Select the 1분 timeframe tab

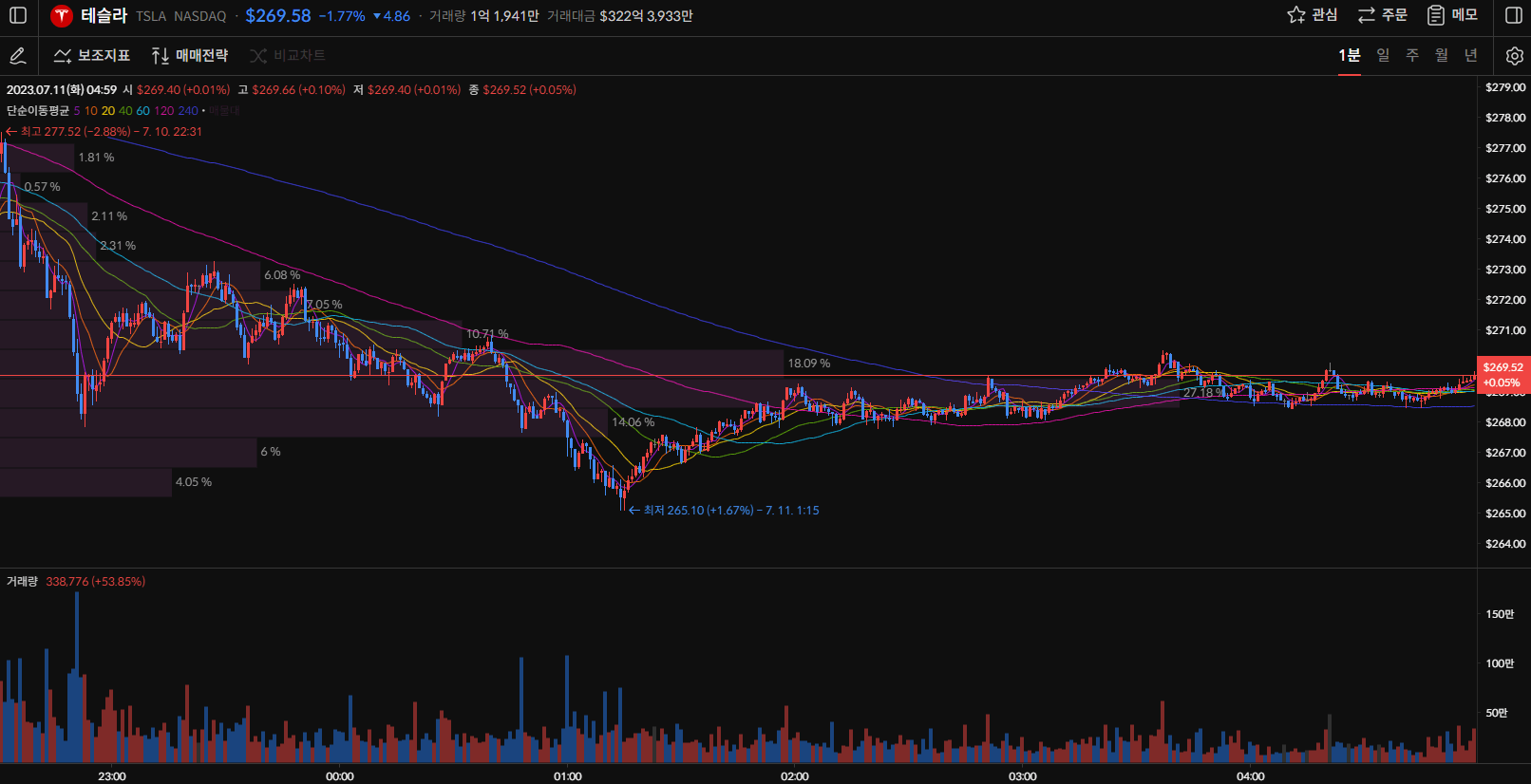point(1350,55)
